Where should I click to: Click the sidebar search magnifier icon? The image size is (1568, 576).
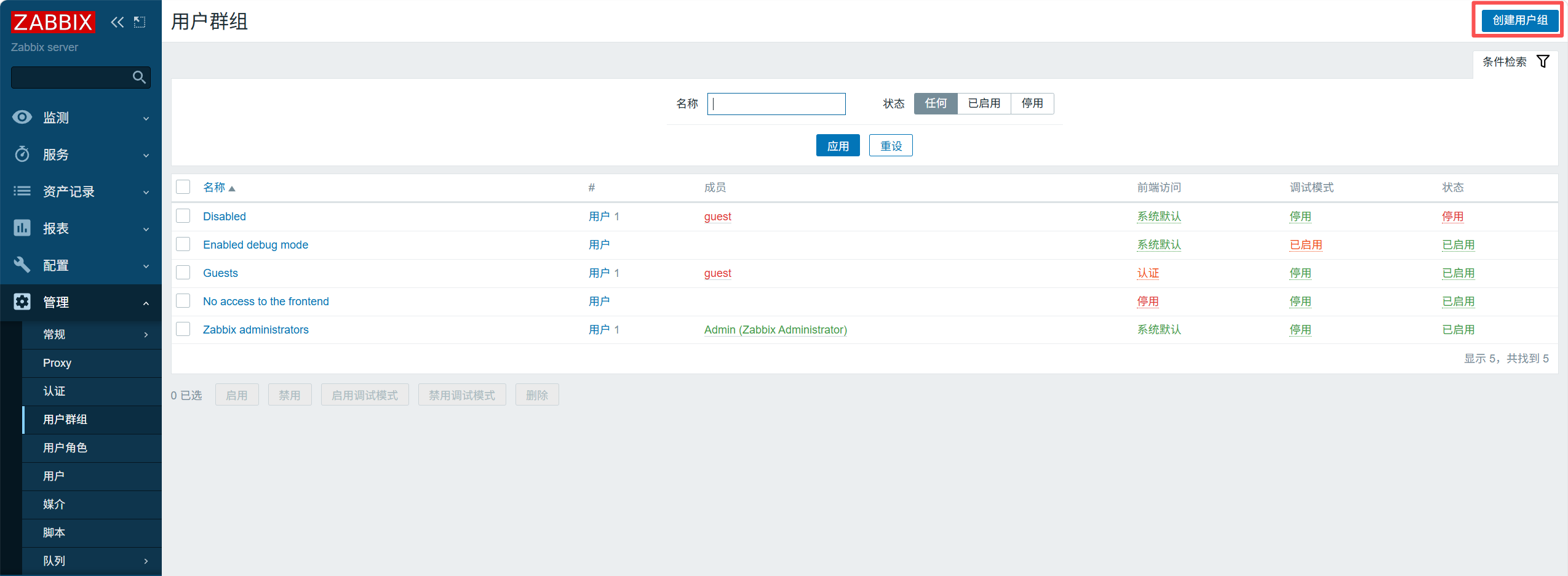coord(140,78)
